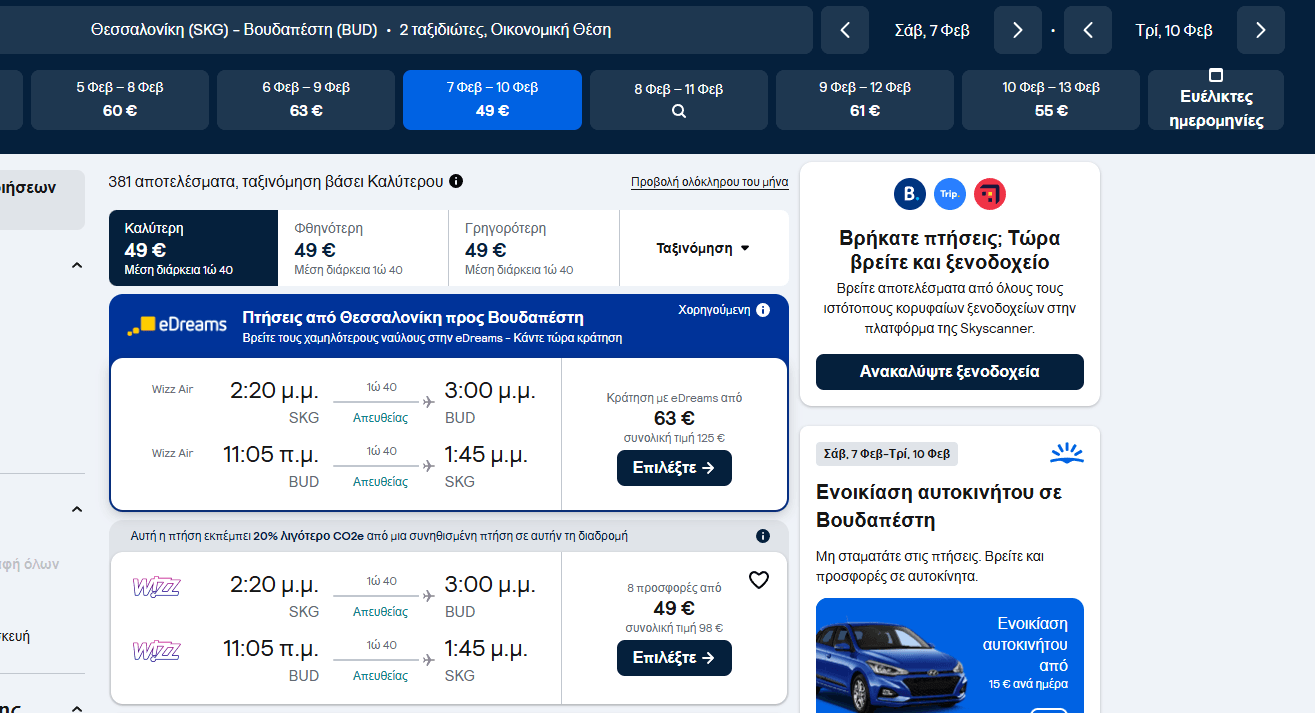Click the search icon in 8 Φεβ – 11 Φεβ
The height and width of the screenshot is (713, 1315).
679,111
